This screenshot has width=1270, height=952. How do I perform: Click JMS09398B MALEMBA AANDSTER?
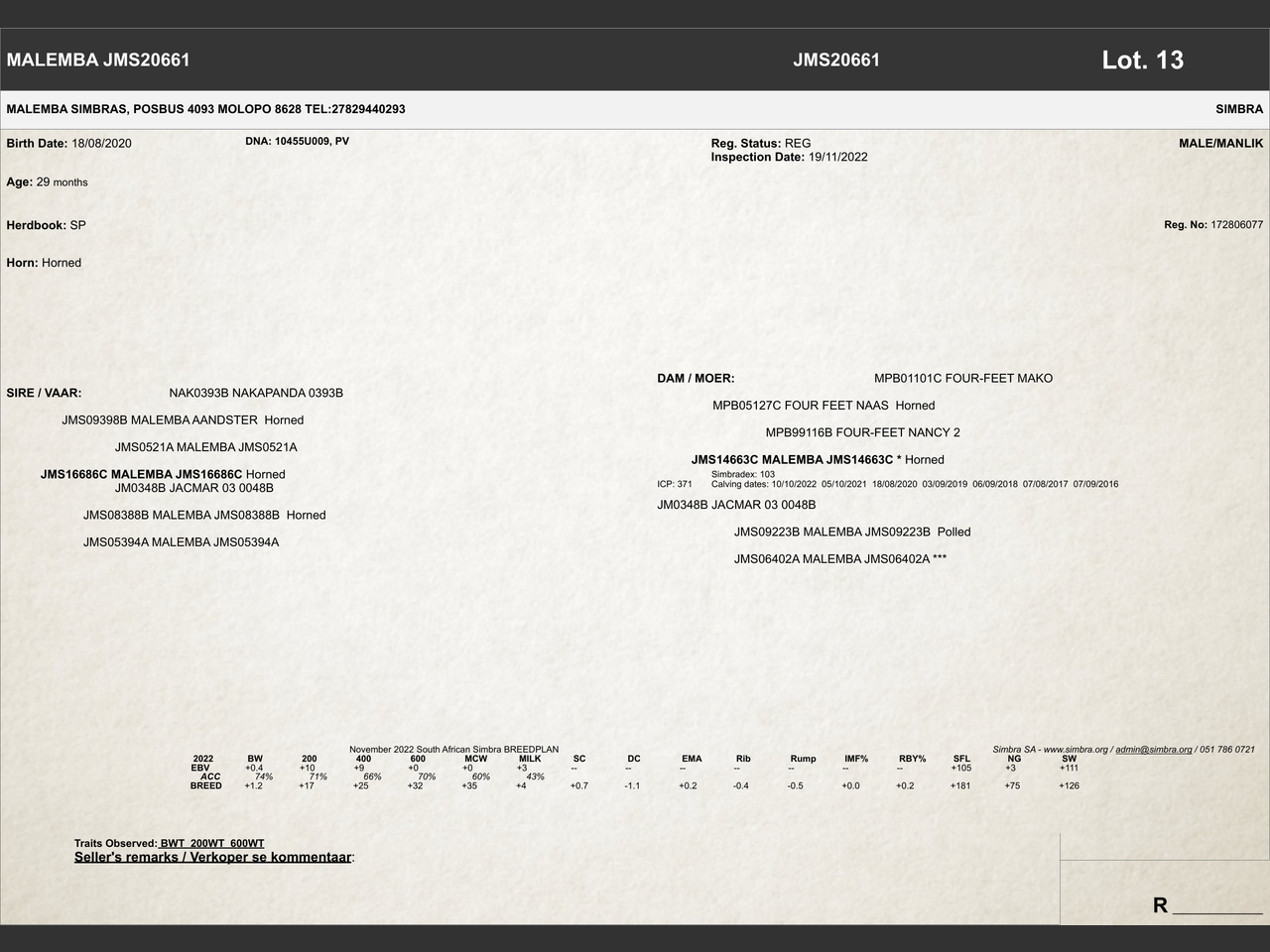point(160,420)
